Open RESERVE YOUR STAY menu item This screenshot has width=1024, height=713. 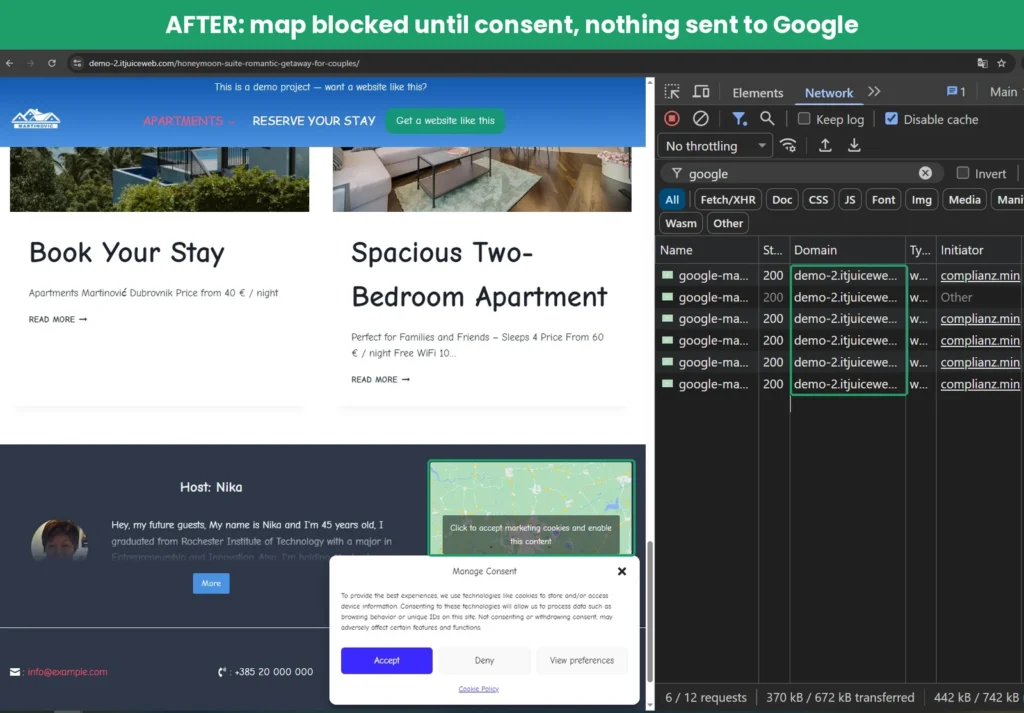point(314,121)
